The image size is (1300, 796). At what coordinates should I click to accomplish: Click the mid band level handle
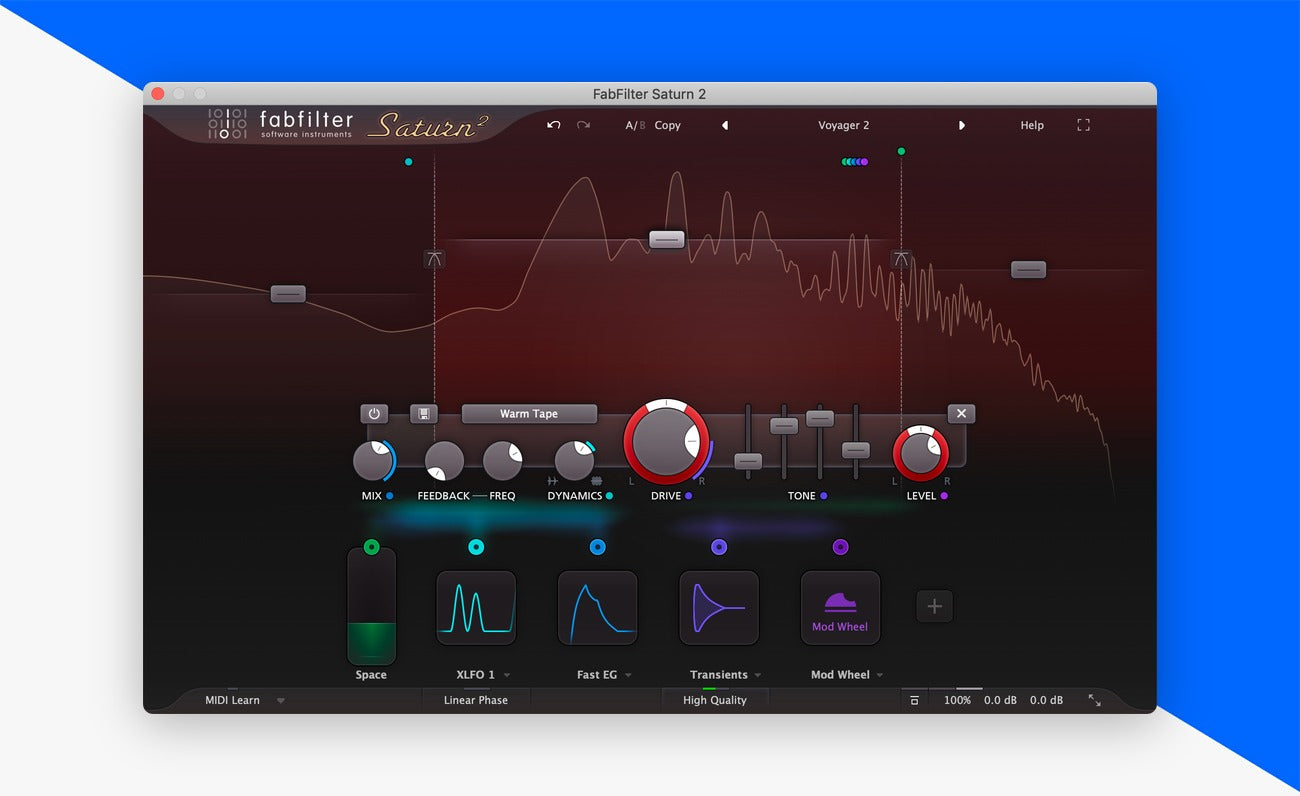[x=667, y=239]
